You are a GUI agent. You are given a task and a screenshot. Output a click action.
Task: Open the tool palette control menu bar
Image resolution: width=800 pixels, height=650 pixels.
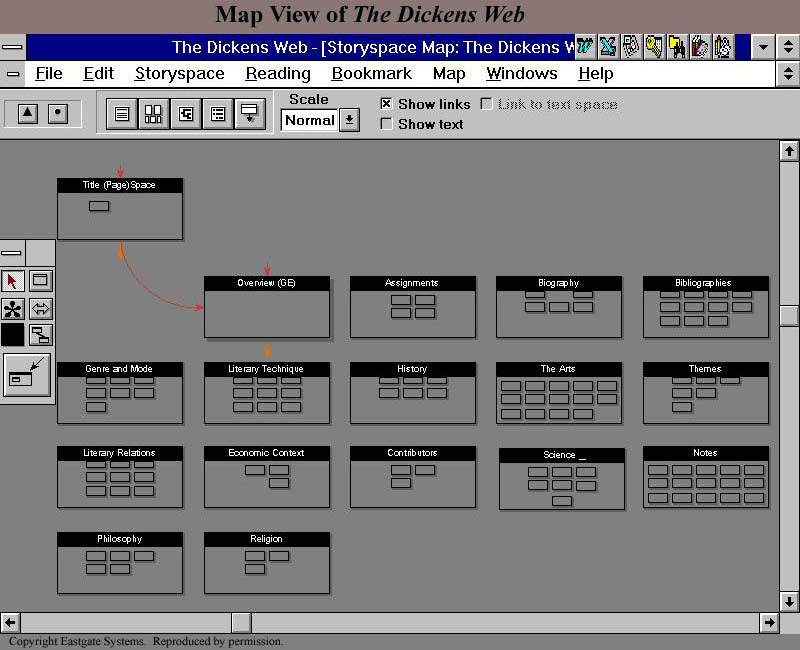(x=12, y=253)
